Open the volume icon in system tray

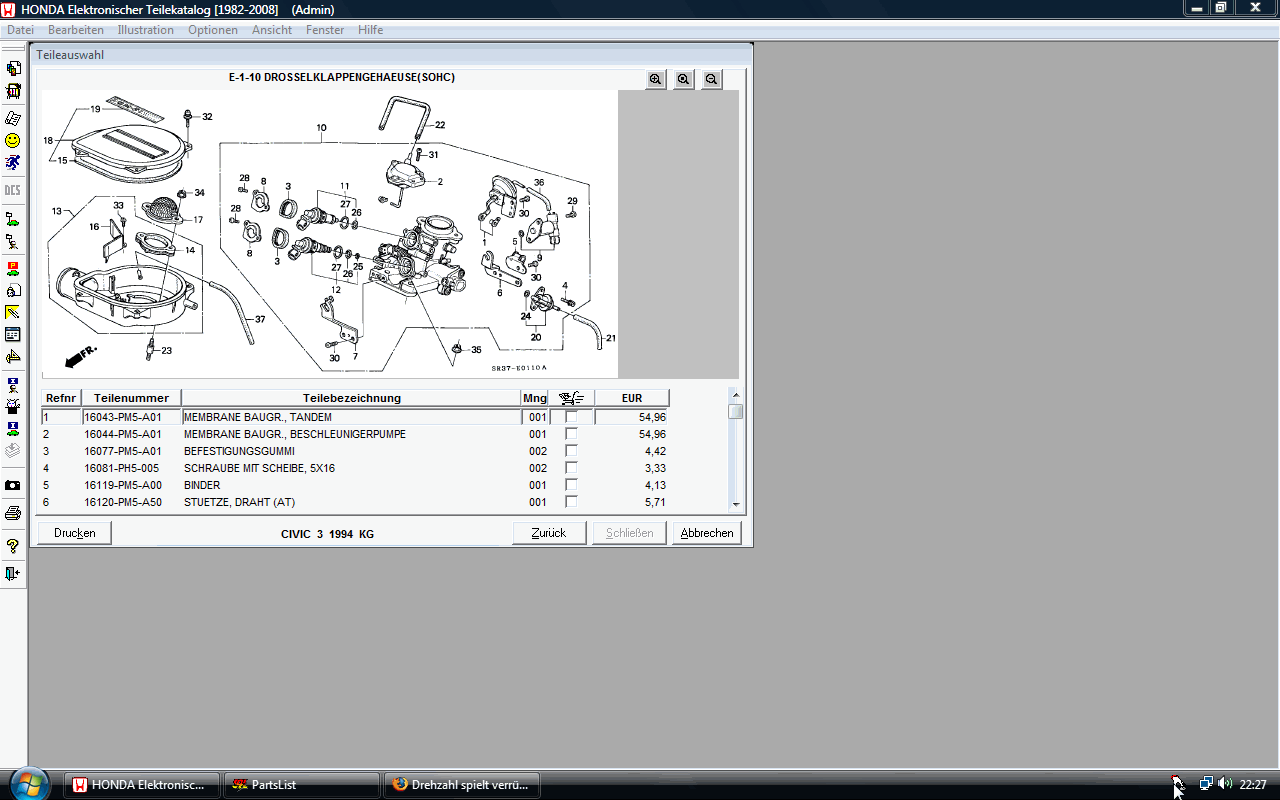tap(1225, 784)
